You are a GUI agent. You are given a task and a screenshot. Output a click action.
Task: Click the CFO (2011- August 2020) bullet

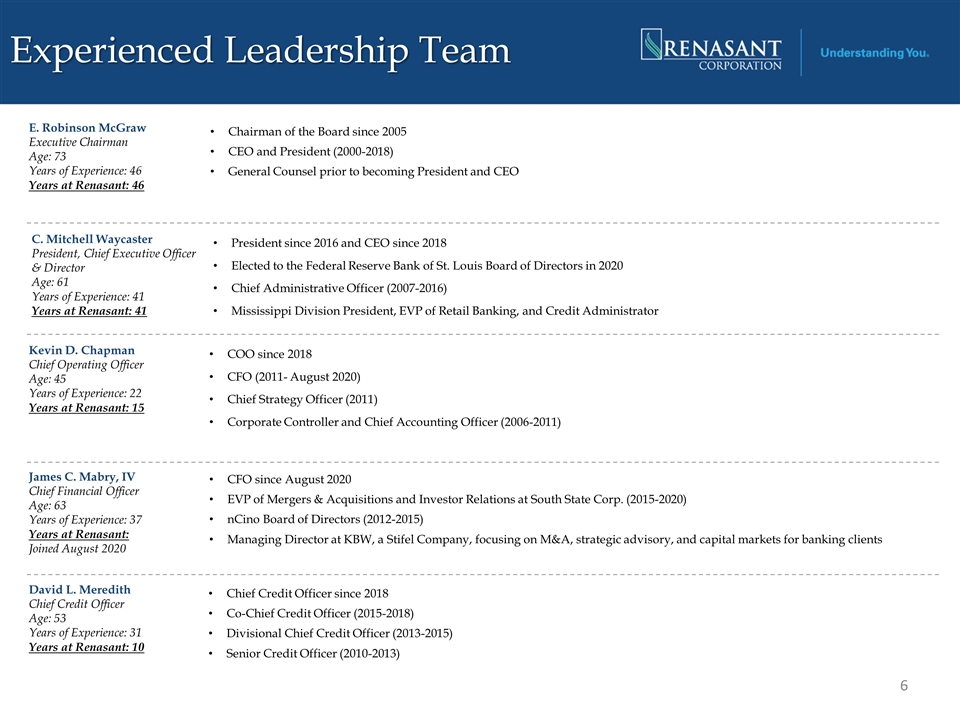(x=293, y=377)
